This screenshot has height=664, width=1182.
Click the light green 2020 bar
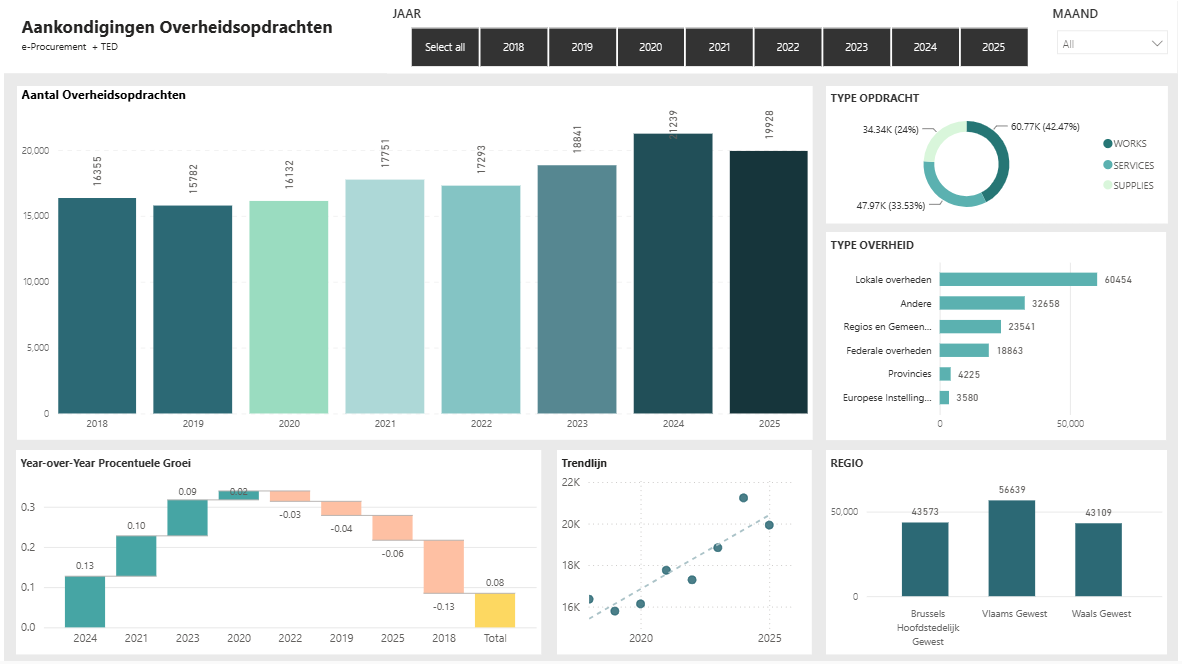coord(289,307)
